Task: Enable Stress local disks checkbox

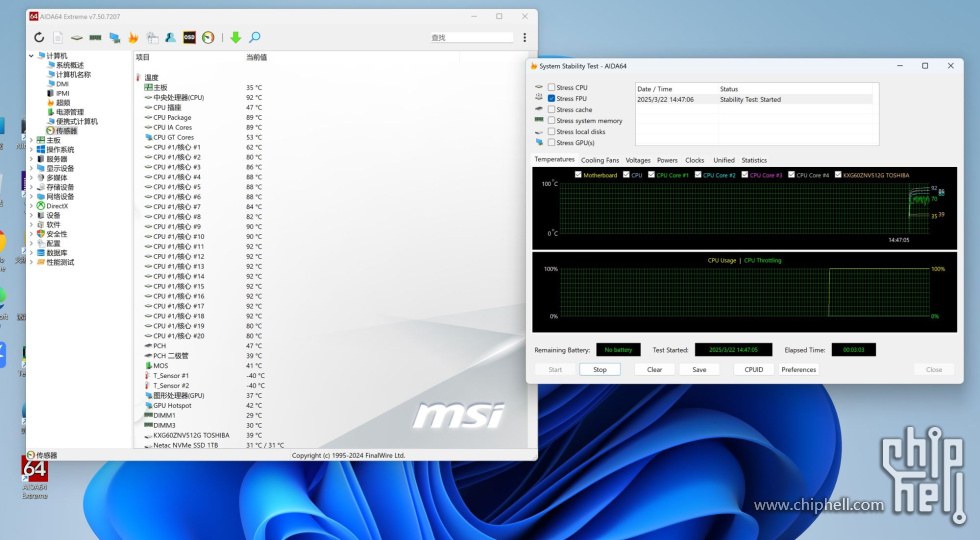Action: coord(551,131)
